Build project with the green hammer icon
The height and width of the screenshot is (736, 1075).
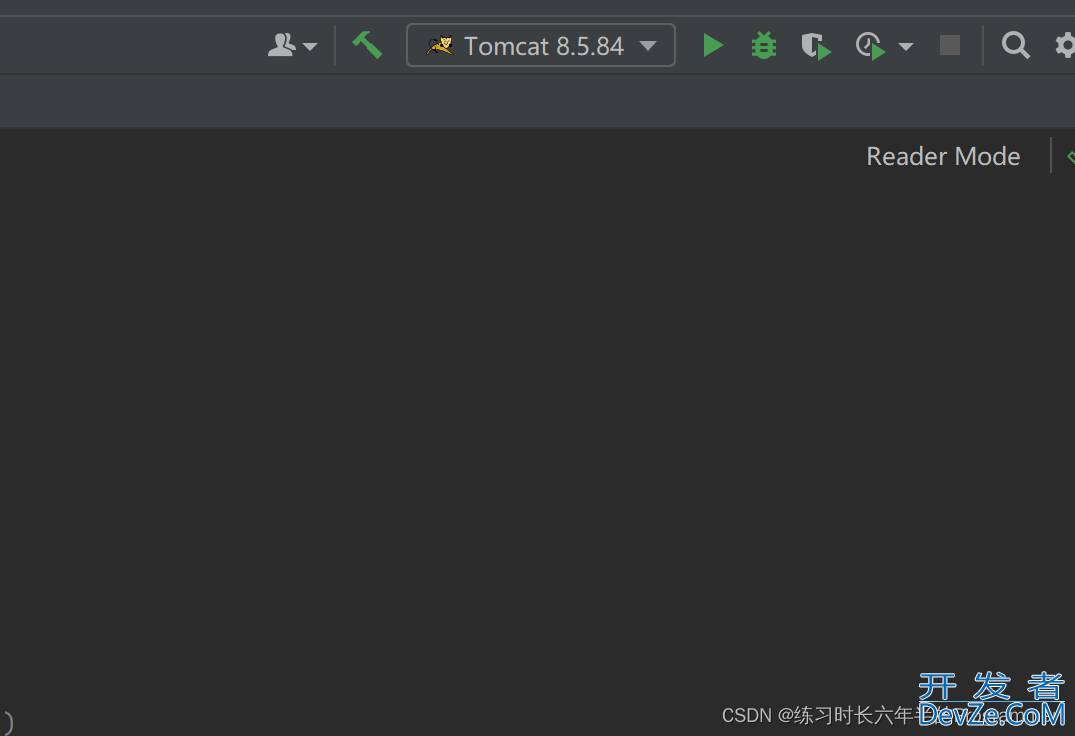(367, 46)
